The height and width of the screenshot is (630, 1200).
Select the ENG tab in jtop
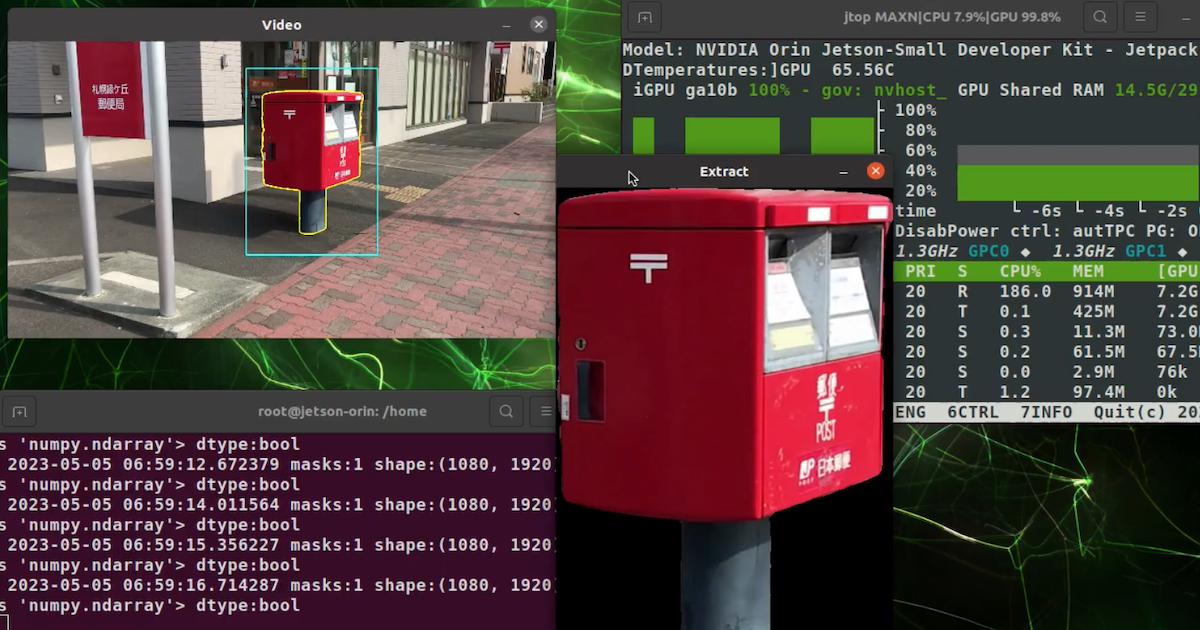(910, 412)
